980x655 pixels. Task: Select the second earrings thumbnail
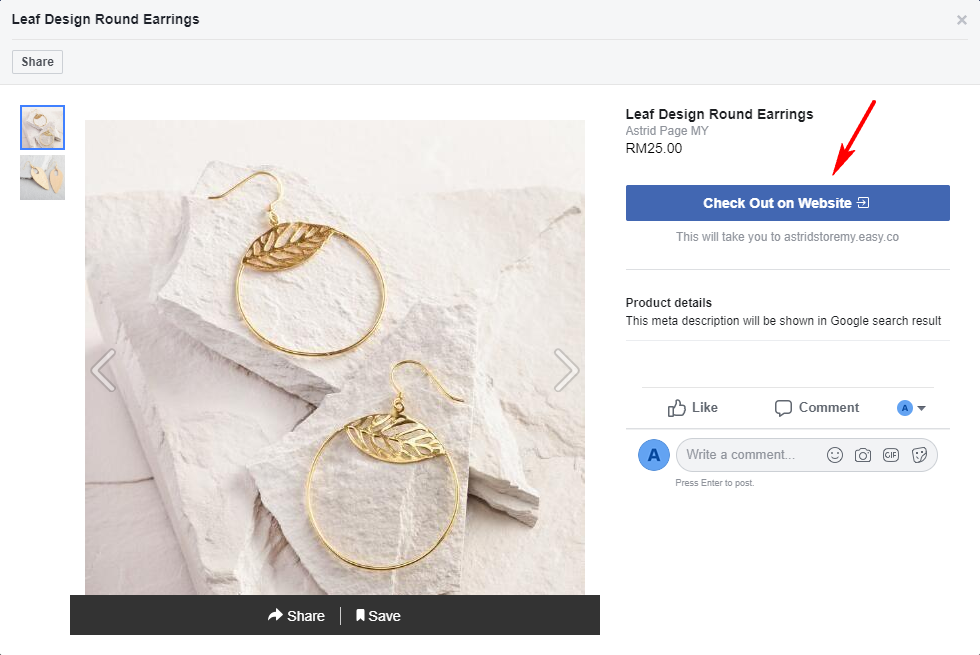coord(42,178)
